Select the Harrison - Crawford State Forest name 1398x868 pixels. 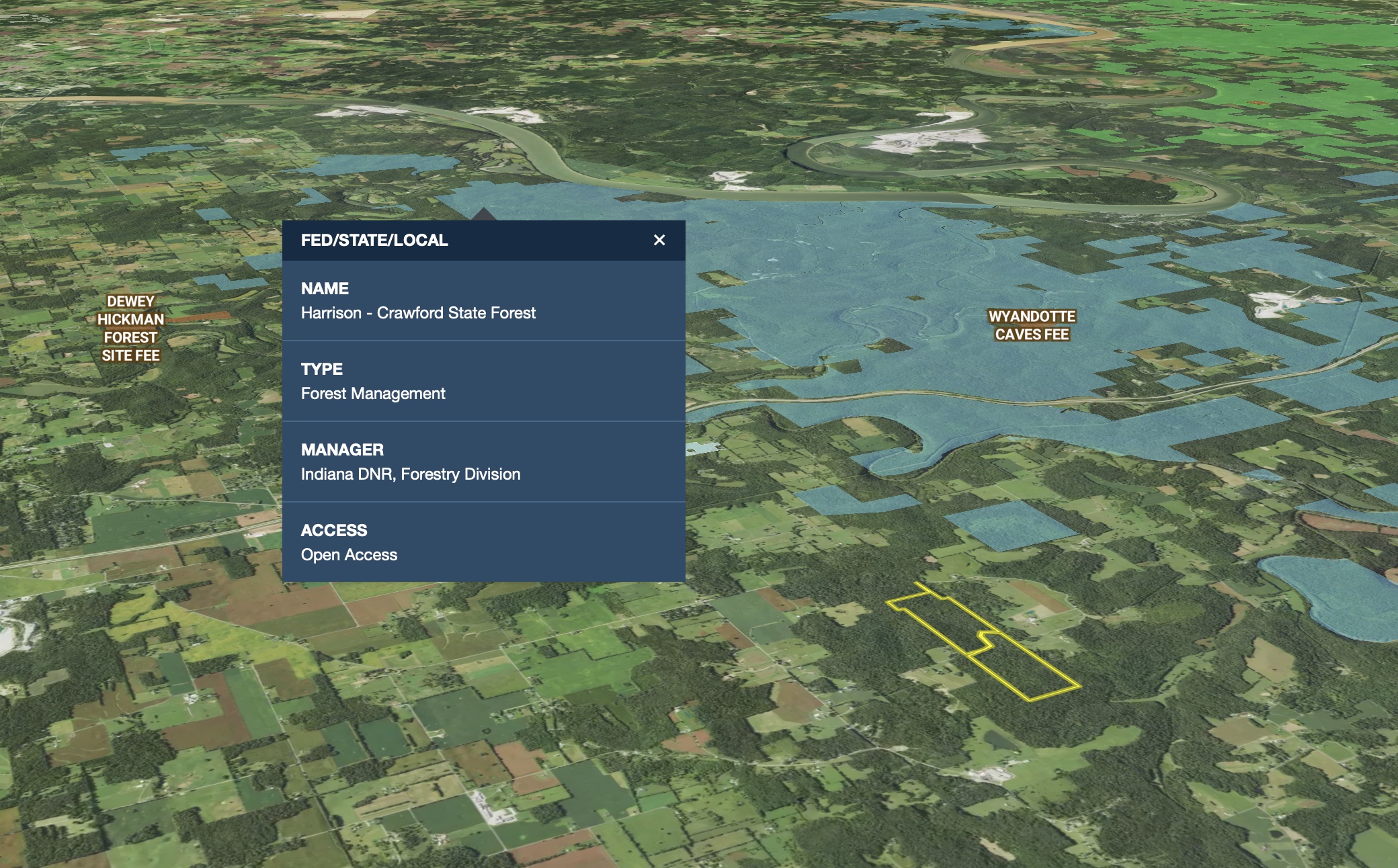click(x=418, y=313)
